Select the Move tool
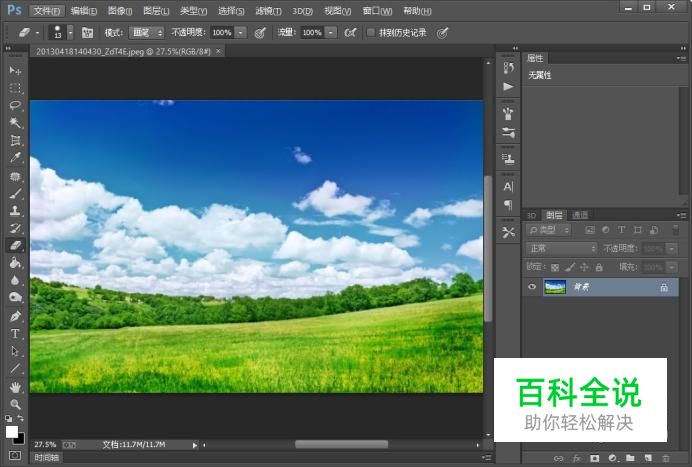The height and width of the screenshot is (467, 692). 15,71
